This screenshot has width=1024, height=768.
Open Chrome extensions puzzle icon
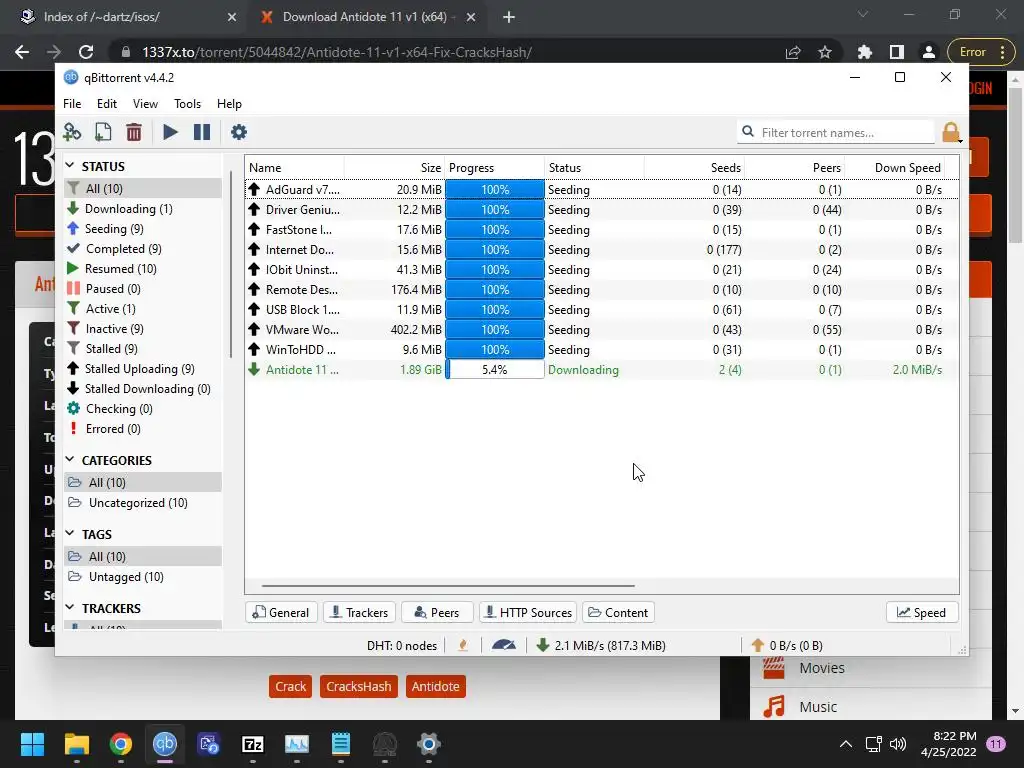point(865,52)
